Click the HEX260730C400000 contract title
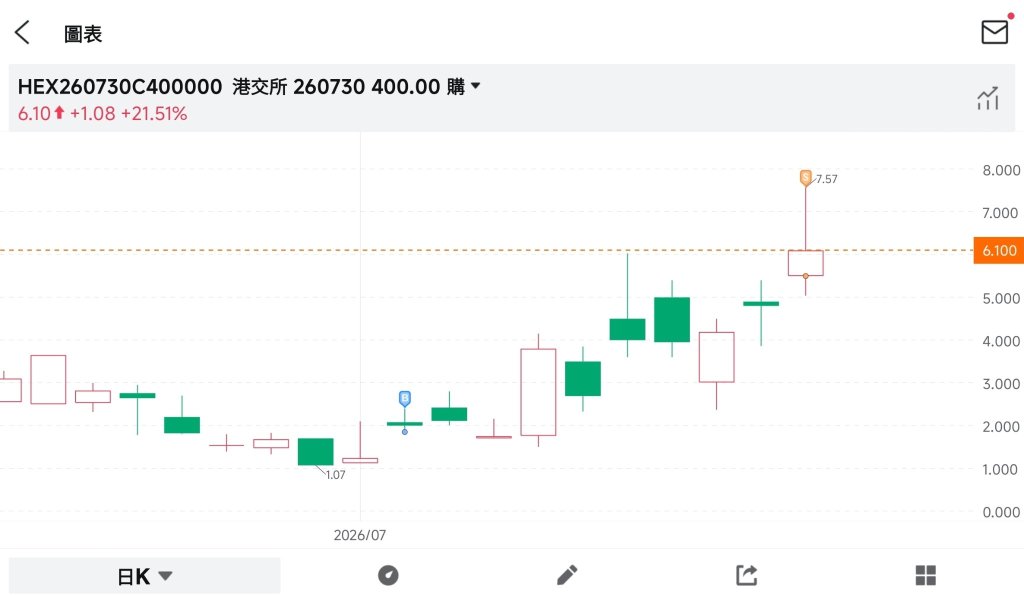This screenshot has width=1024, height=595. 120,86
